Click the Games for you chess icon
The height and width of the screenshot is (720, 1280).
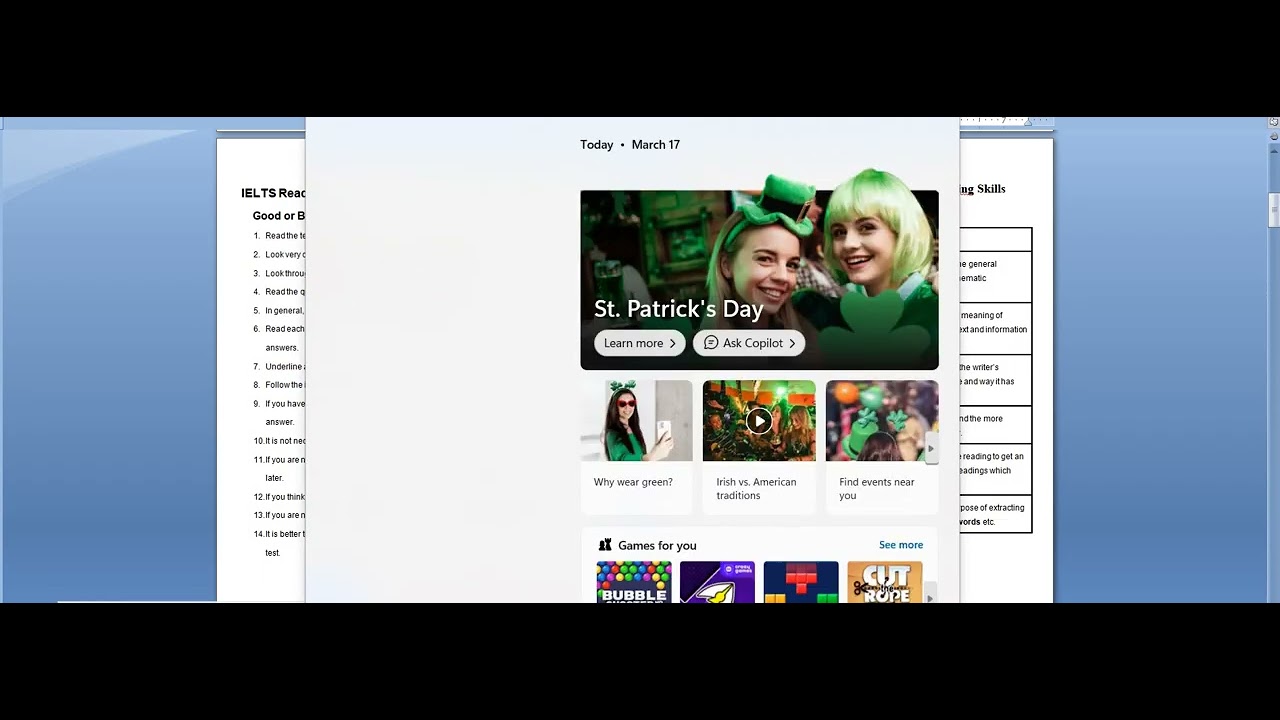(605, 545)
